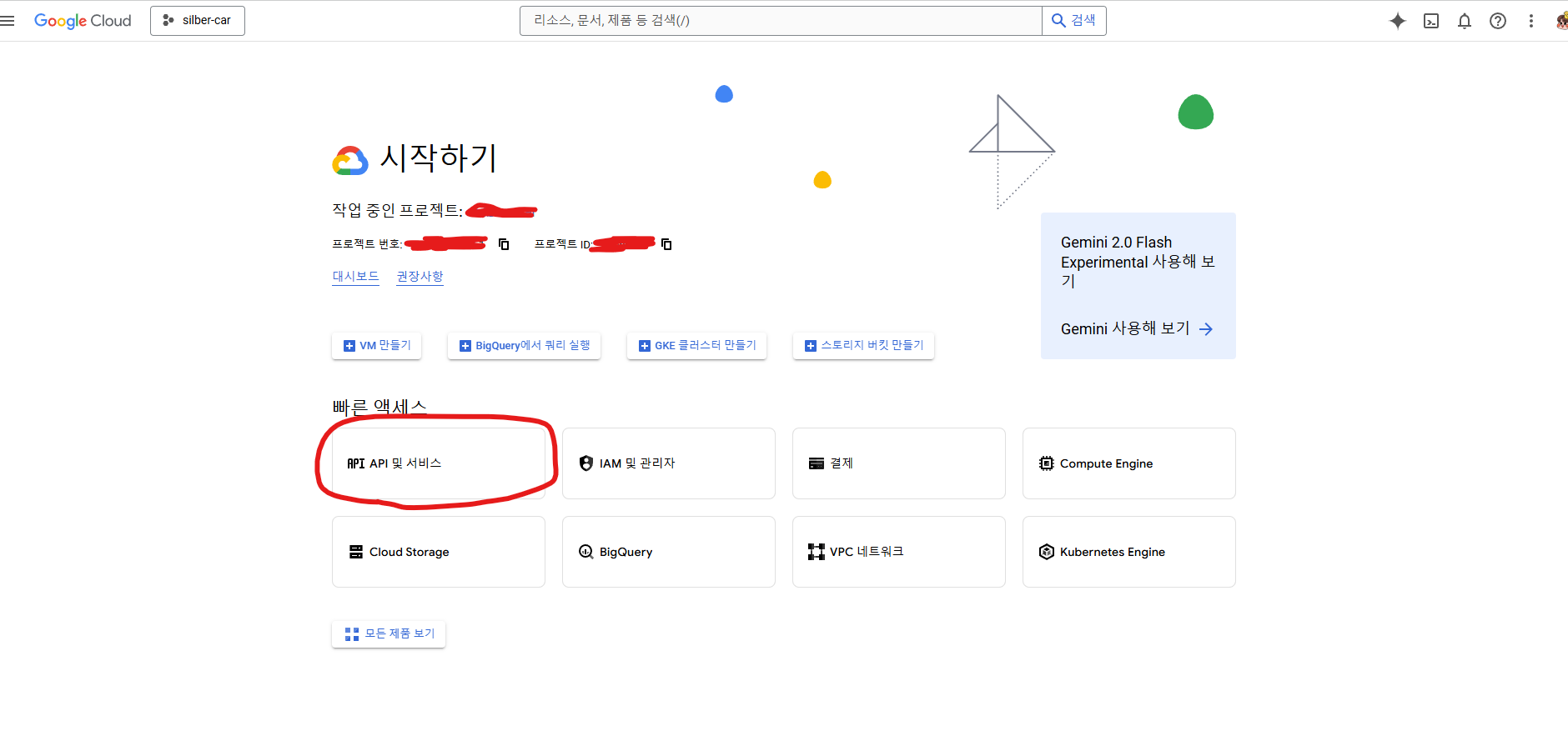1568x731 pixels.
Task: Click the VPC network icon
Action: (817, 552)
